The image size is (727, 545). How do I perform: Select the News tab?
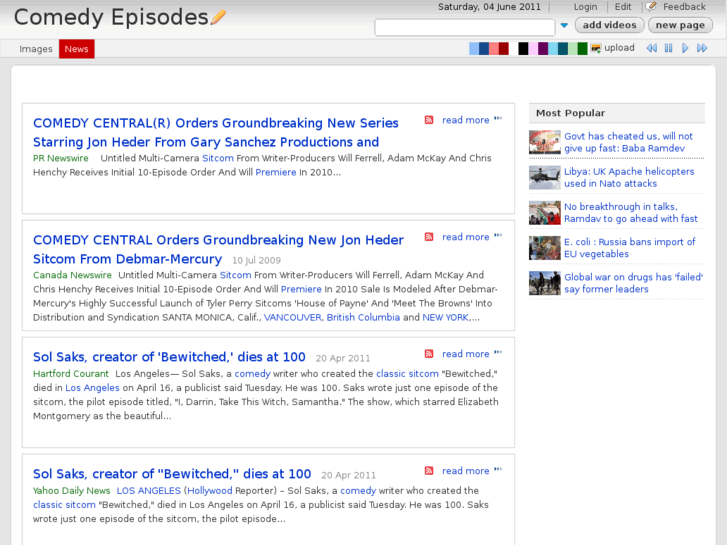pyautogui.click(x=77, y=49)
